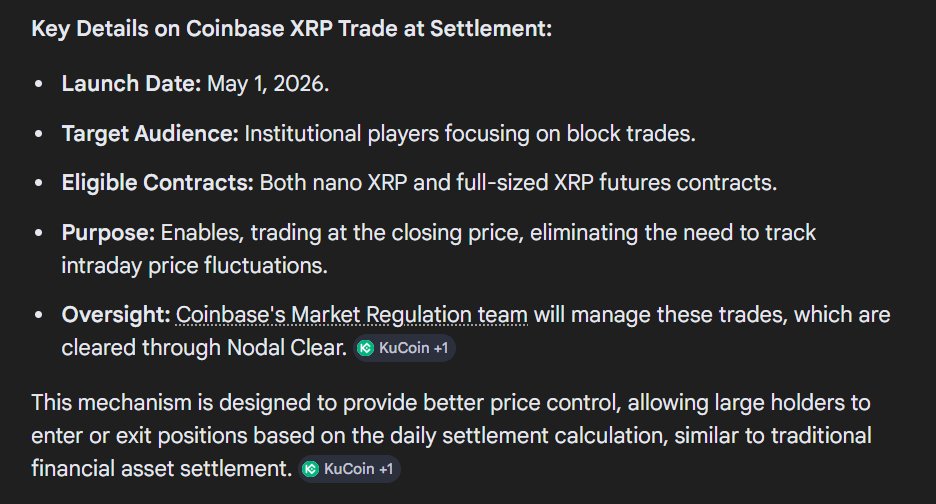Open the Coinbase's Market Regulation team link

[351, 315]
